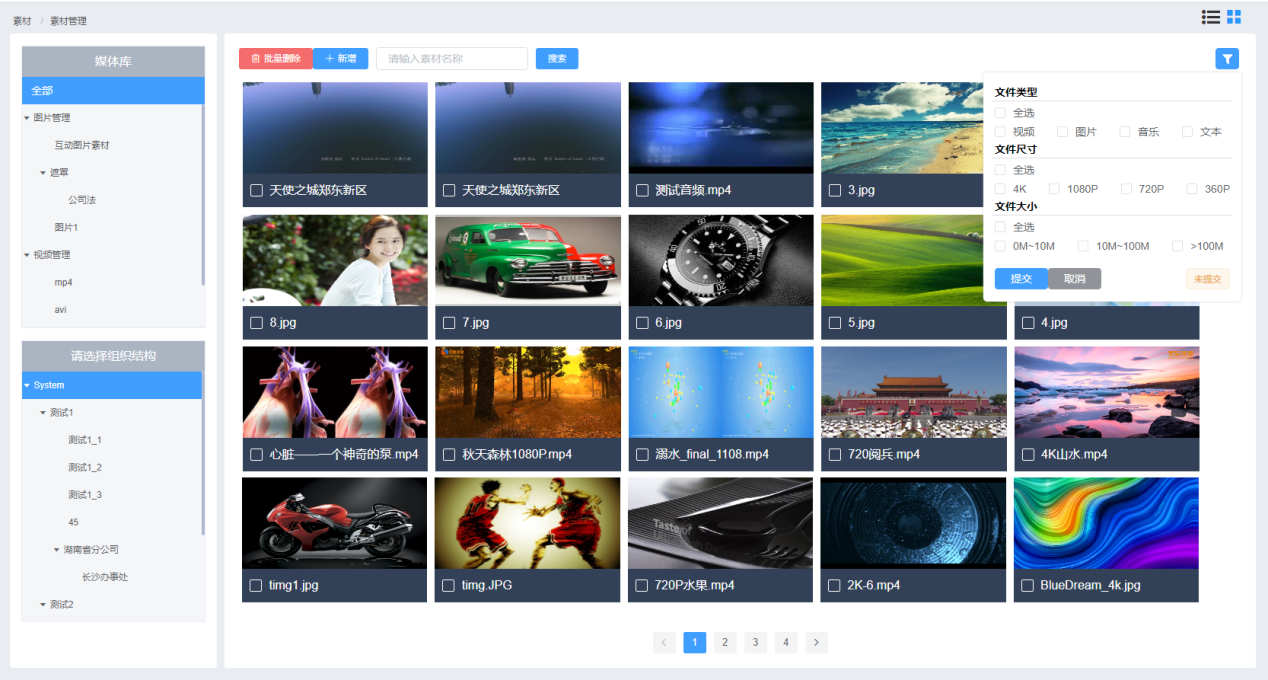Go to previous page arrow

664,642
